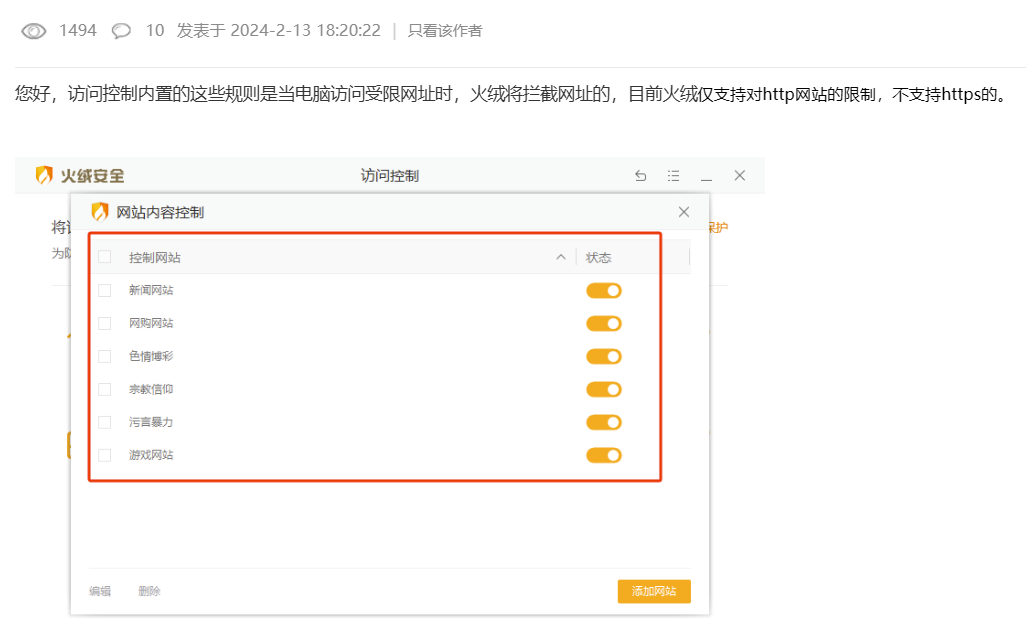This screenshot has width=1026, height=630.
Task: Disable the 色情博彩 status switch
Action: tap(604, 357)
